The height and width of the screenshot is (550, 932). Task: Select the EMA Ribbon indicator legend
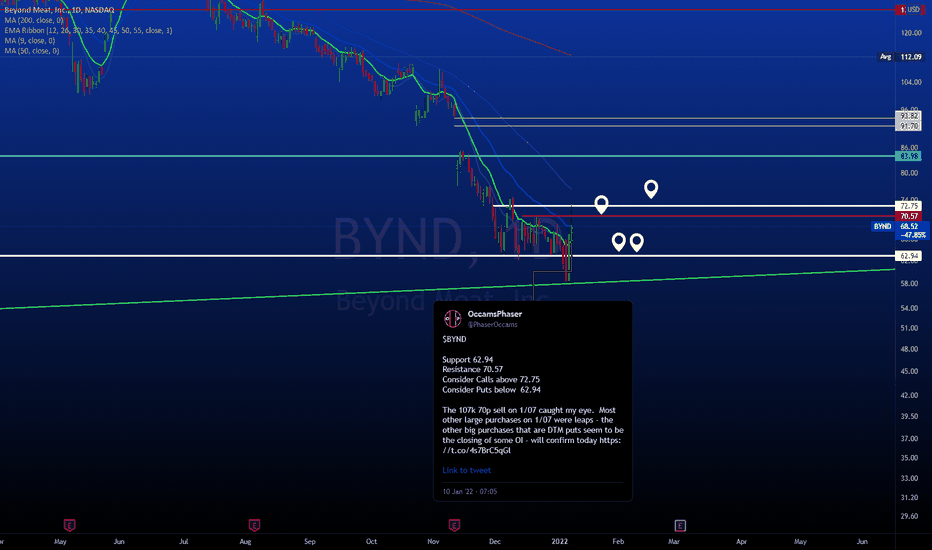pos(89,30)
